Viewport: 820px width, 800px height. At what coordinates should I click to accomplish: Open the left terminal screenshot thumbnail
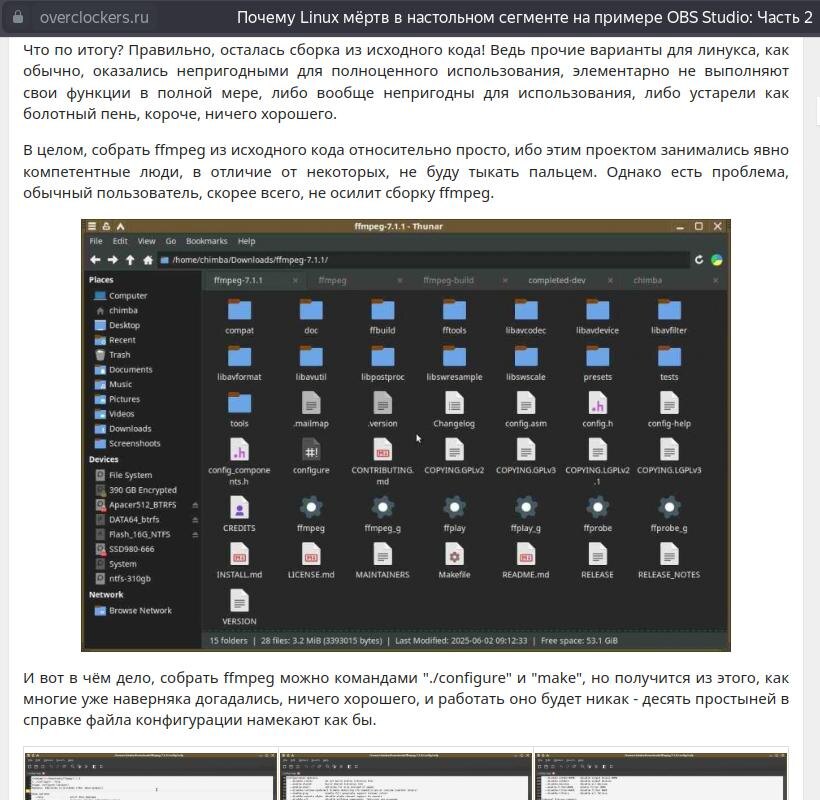point(151,776)
